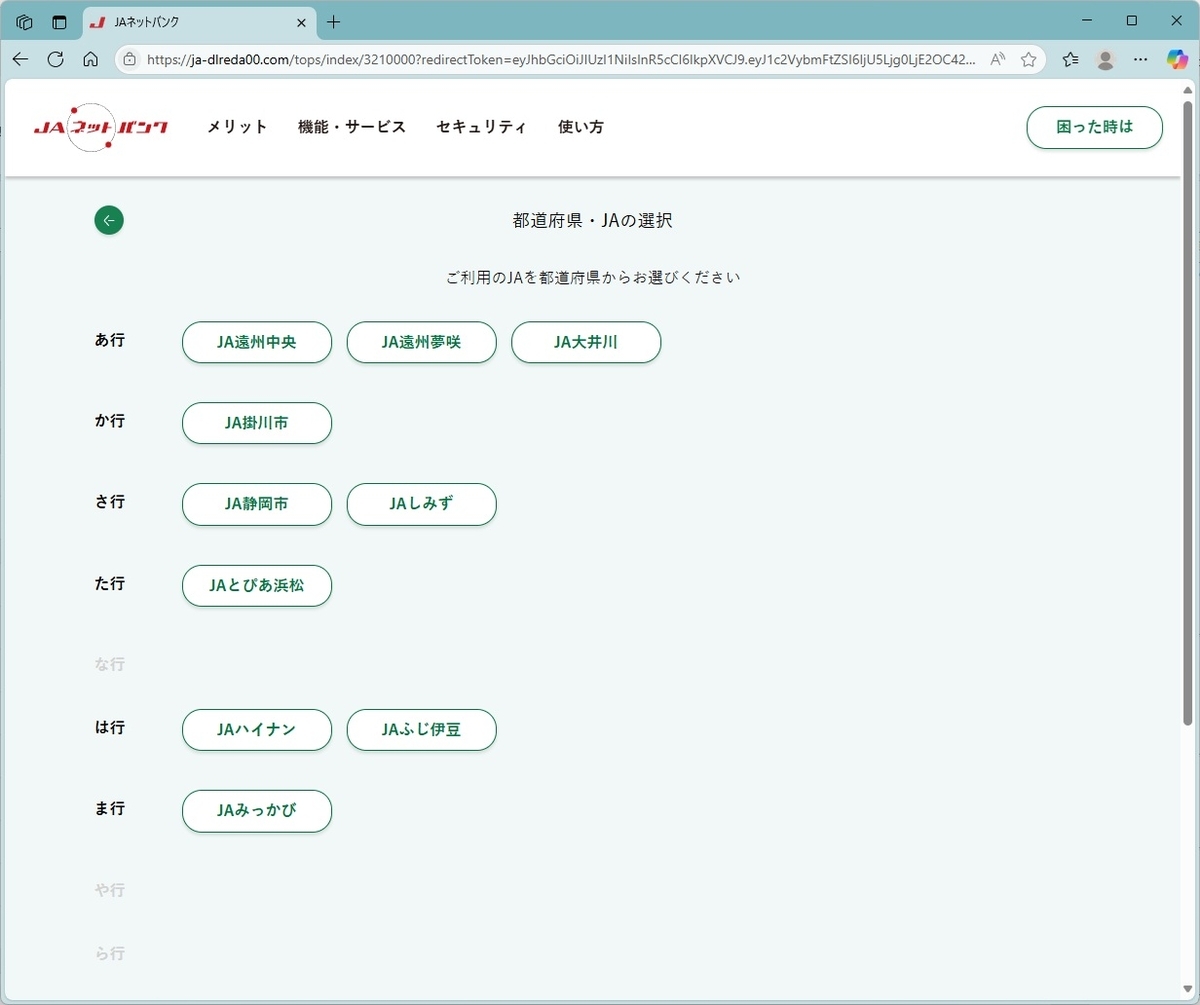
Task: Go back with browser back arrow
Action: pyautogui.click(x=21, y=59)
